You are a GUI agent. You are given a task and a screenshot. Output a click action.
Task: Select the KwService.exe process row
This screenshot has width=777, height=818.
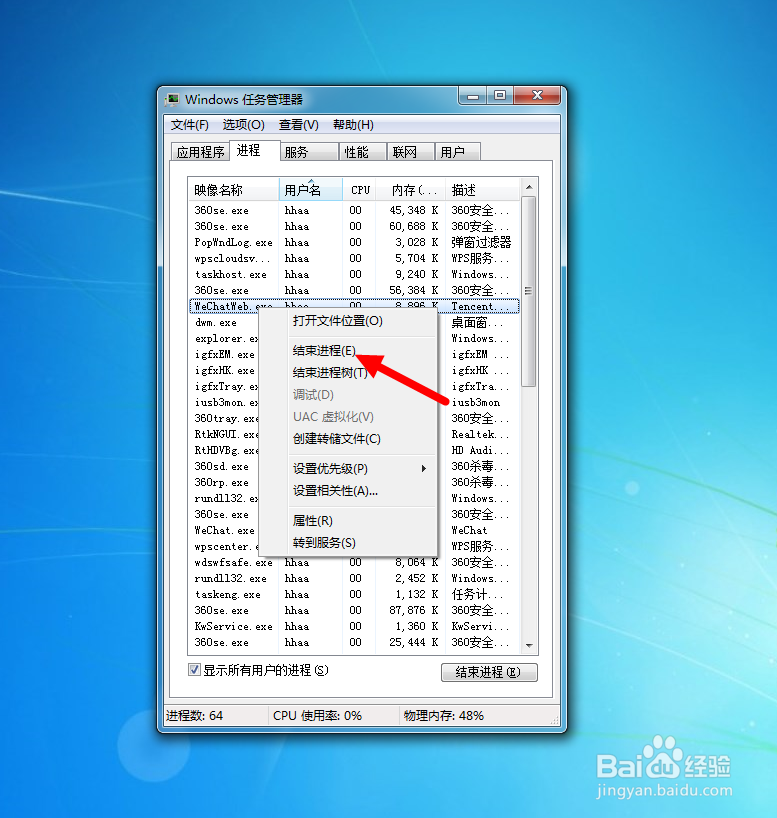pos(354,627)
